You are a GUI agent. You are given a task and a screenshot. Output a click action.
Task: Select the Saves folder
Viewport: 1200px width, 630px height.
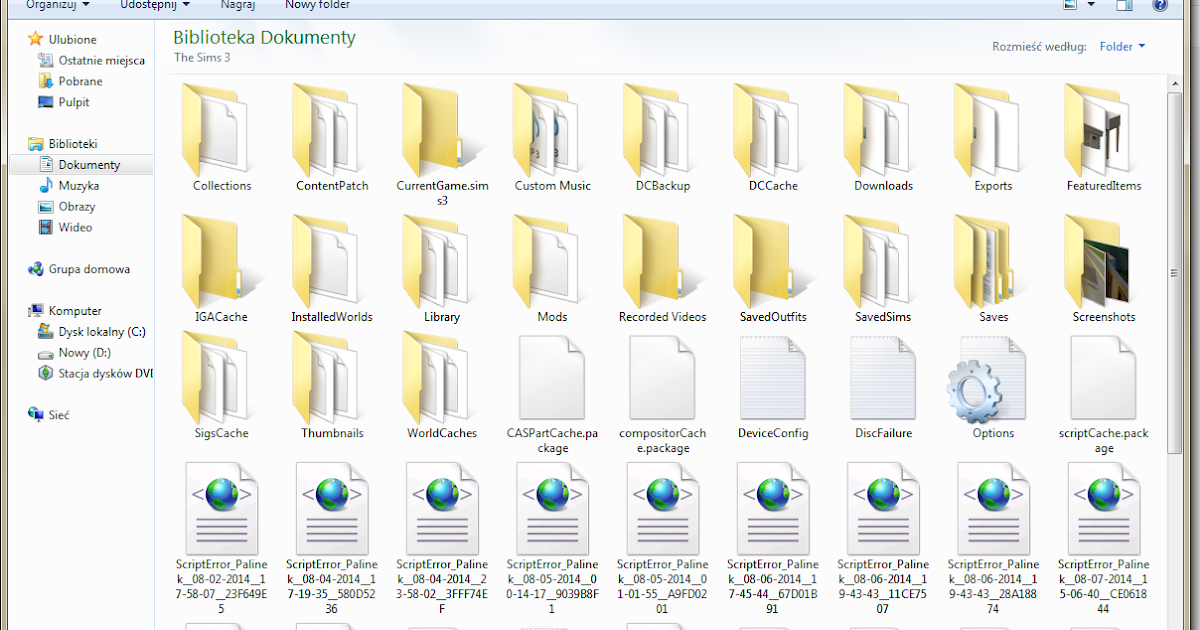pos(993,269)
